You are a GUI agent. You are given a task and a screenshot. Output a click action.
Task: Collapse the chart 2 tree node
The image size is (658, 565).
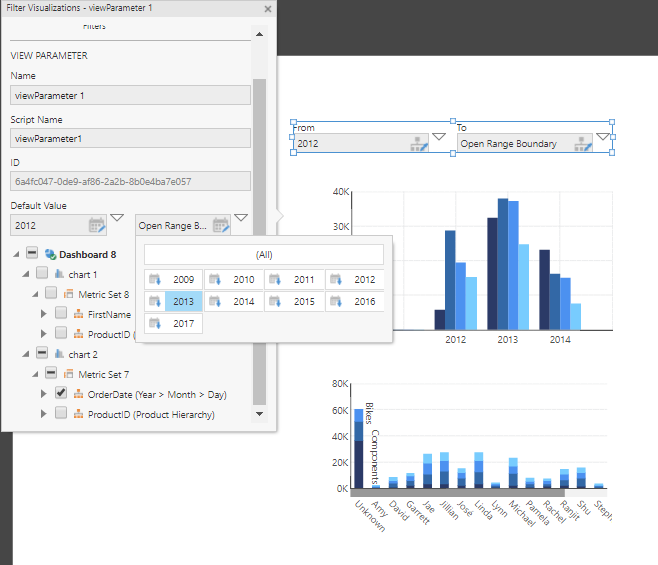coord(26,354)
